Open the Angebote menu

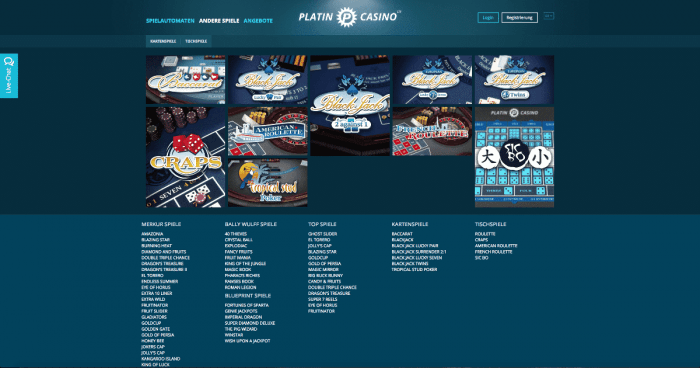click(x=258, y=21)
